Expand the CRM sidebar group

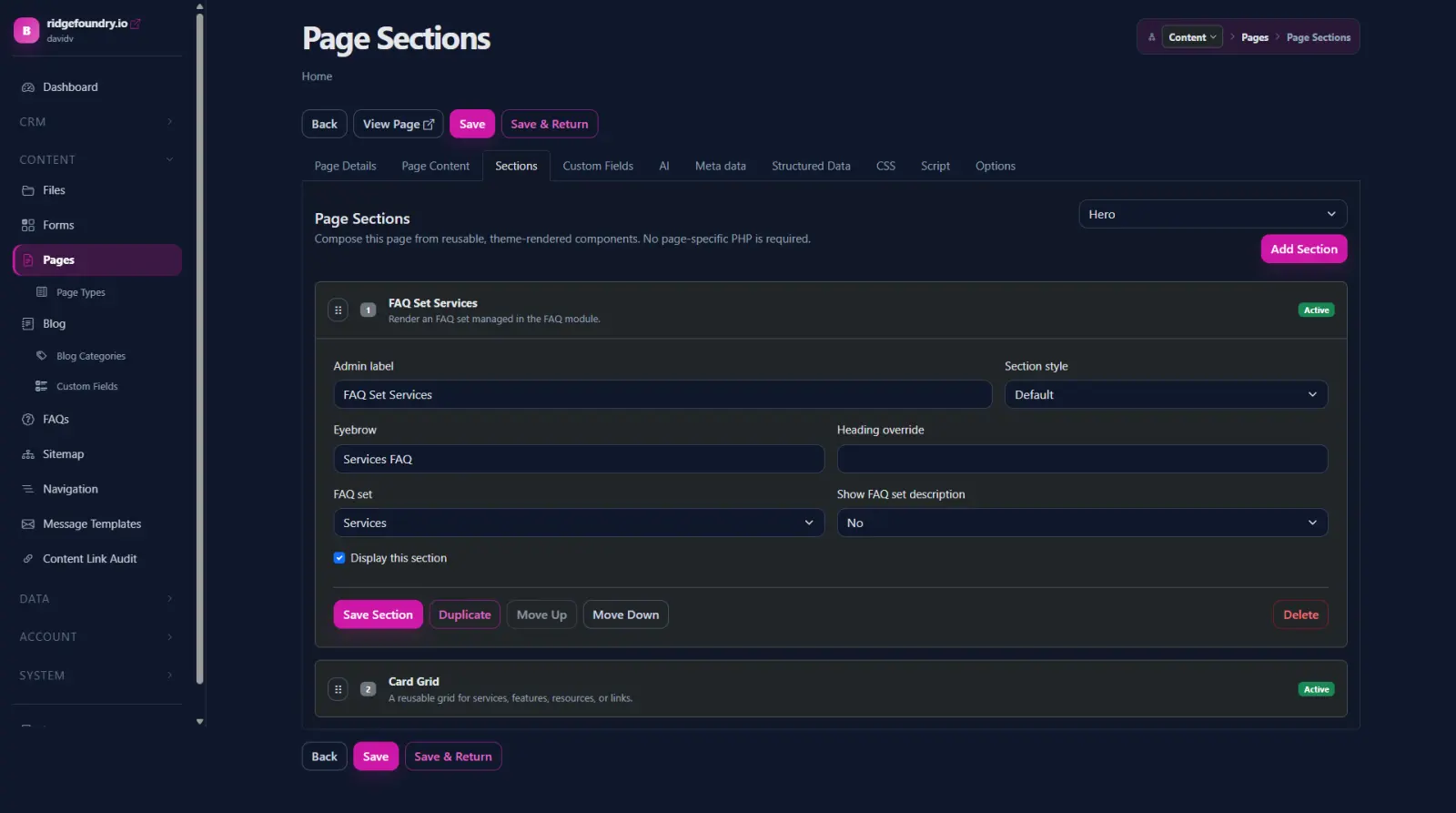point(96,122)
